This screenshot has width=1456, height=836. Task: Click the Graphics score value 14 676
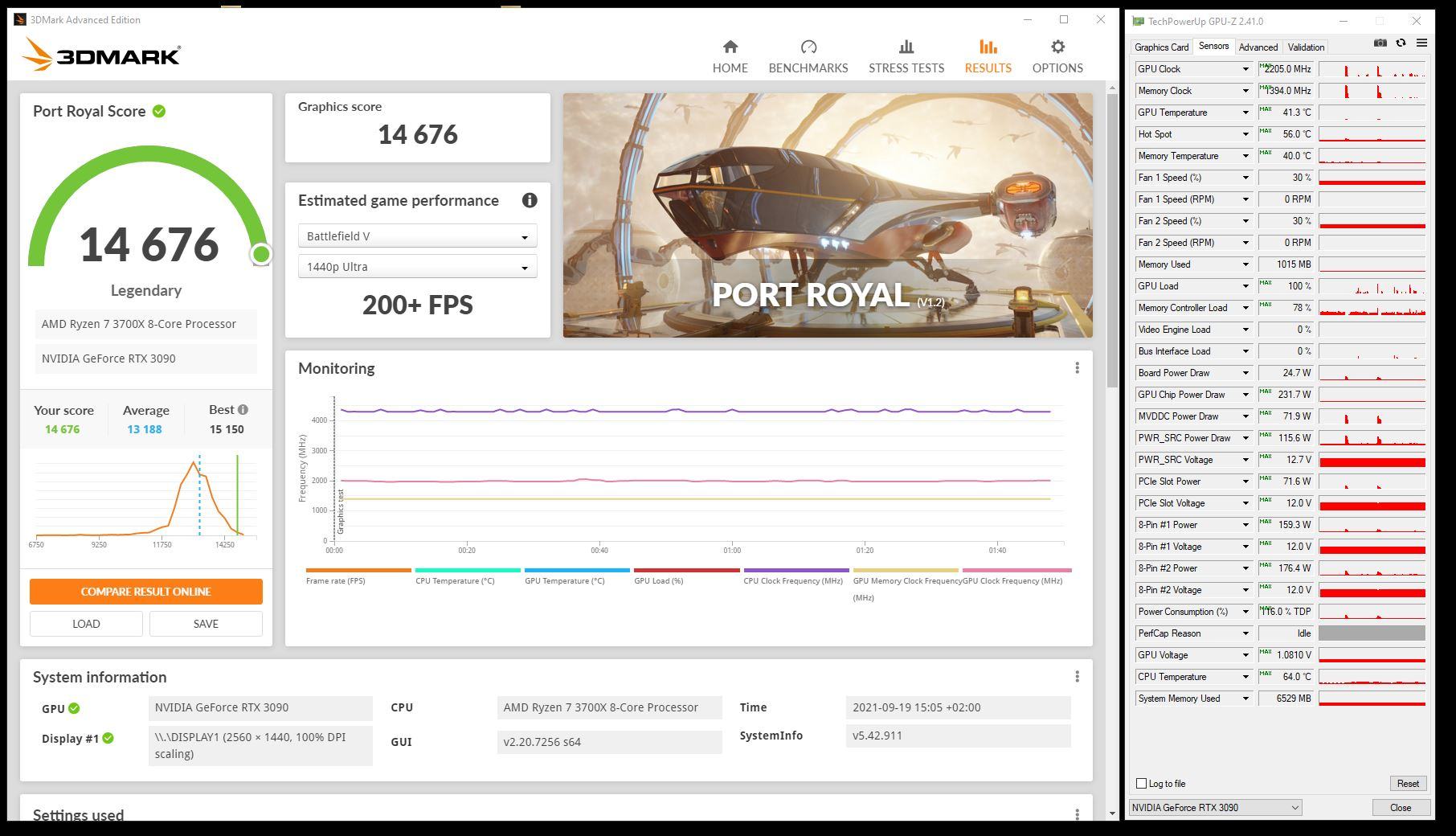pyautogui.click(x=418, y=134)
